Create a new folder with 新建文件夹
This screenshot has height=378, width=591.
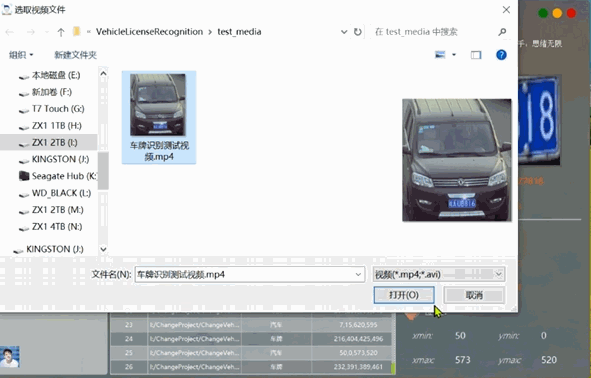[75, 55]
